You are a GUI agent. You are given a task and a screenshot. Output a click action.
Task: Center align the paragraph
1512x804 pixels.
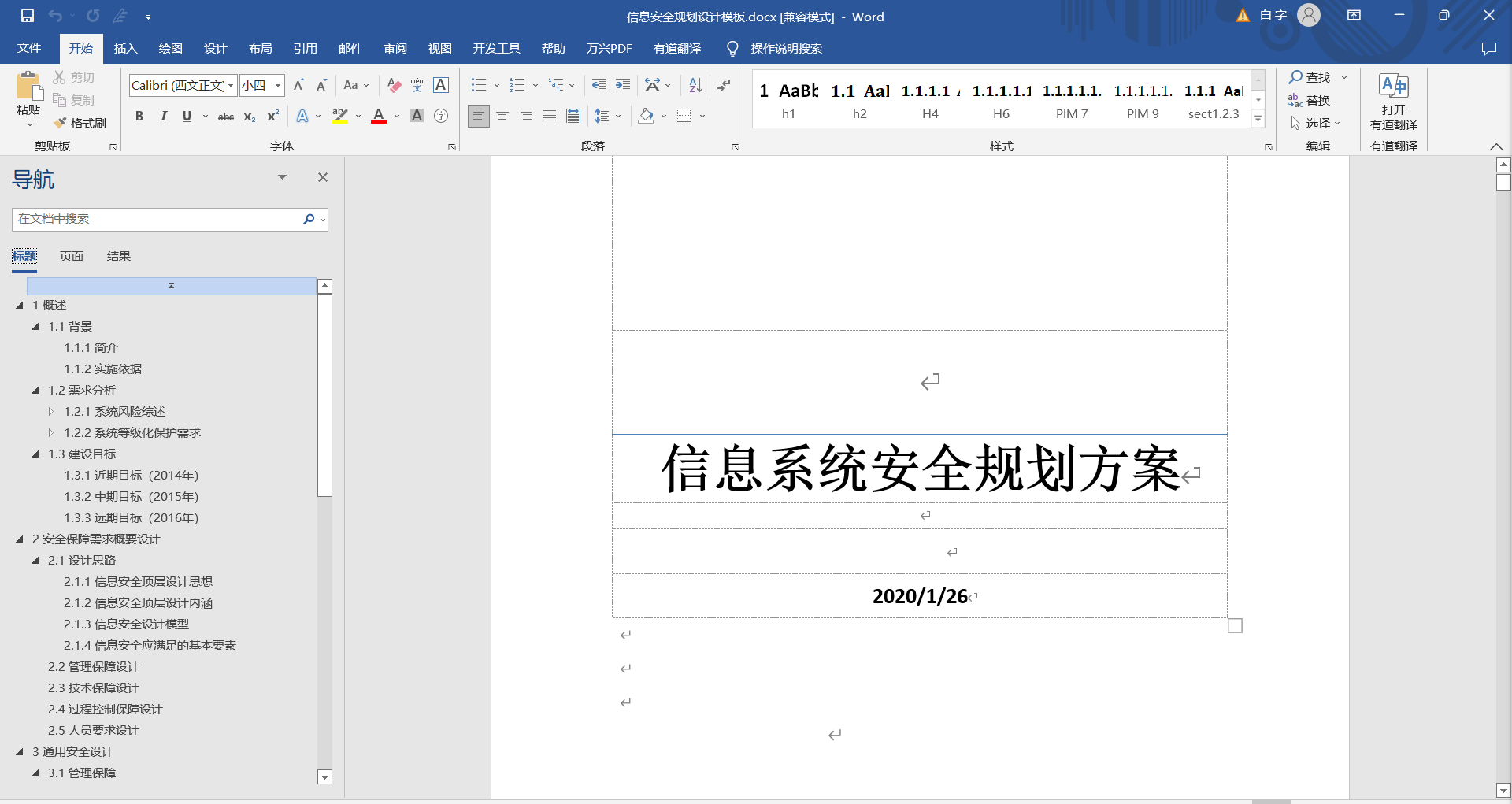[502, 116]
